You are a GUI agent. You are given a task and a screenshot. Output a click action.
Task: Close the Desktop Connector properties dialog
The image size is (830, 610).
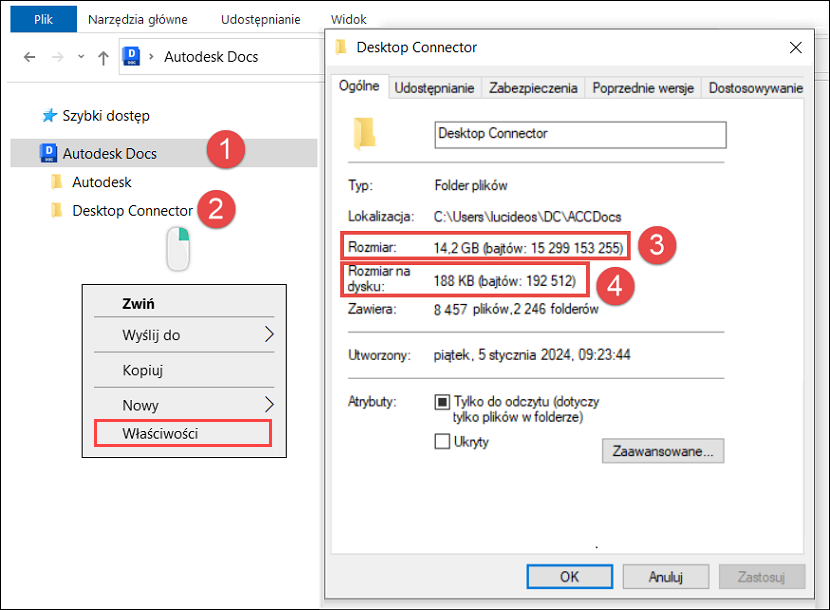coord(795,48)
